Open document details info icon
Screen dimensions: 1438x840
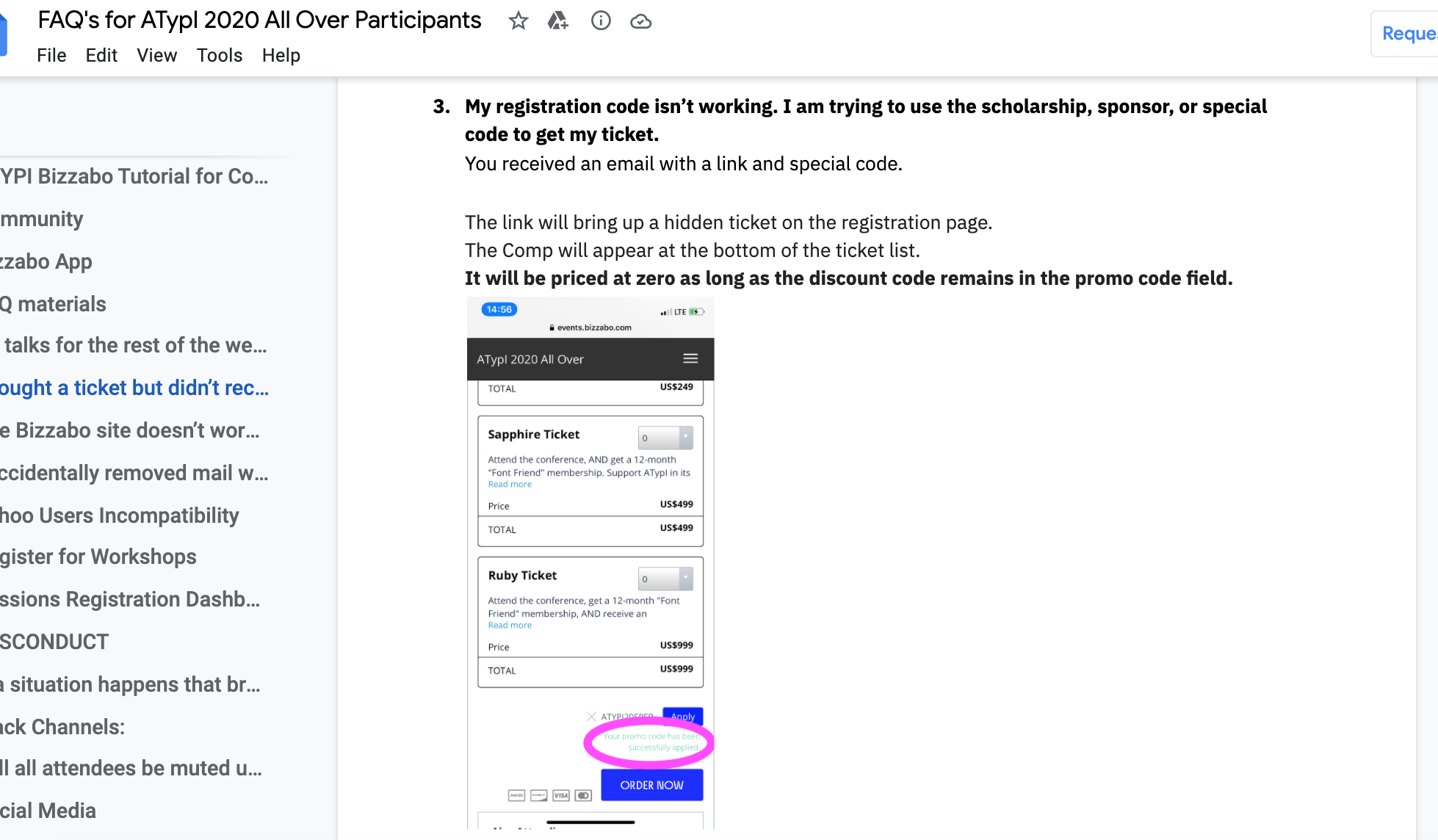click(601, 21)
